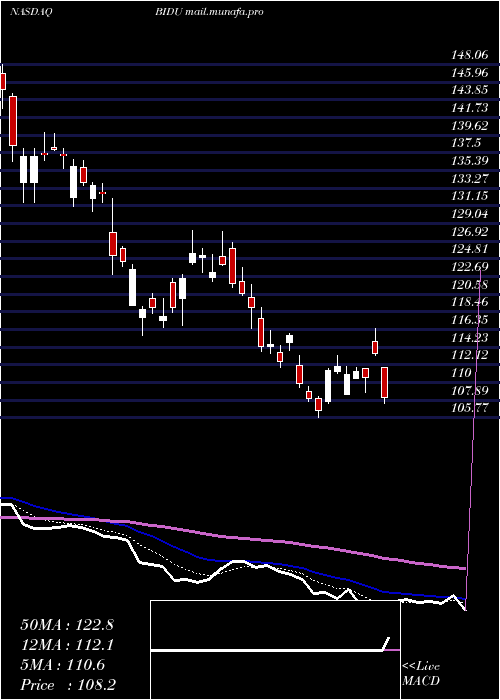This screenshot has width=500, height=700.
Task: Click the 148.06 price axis label
Action: click(470, 55)
